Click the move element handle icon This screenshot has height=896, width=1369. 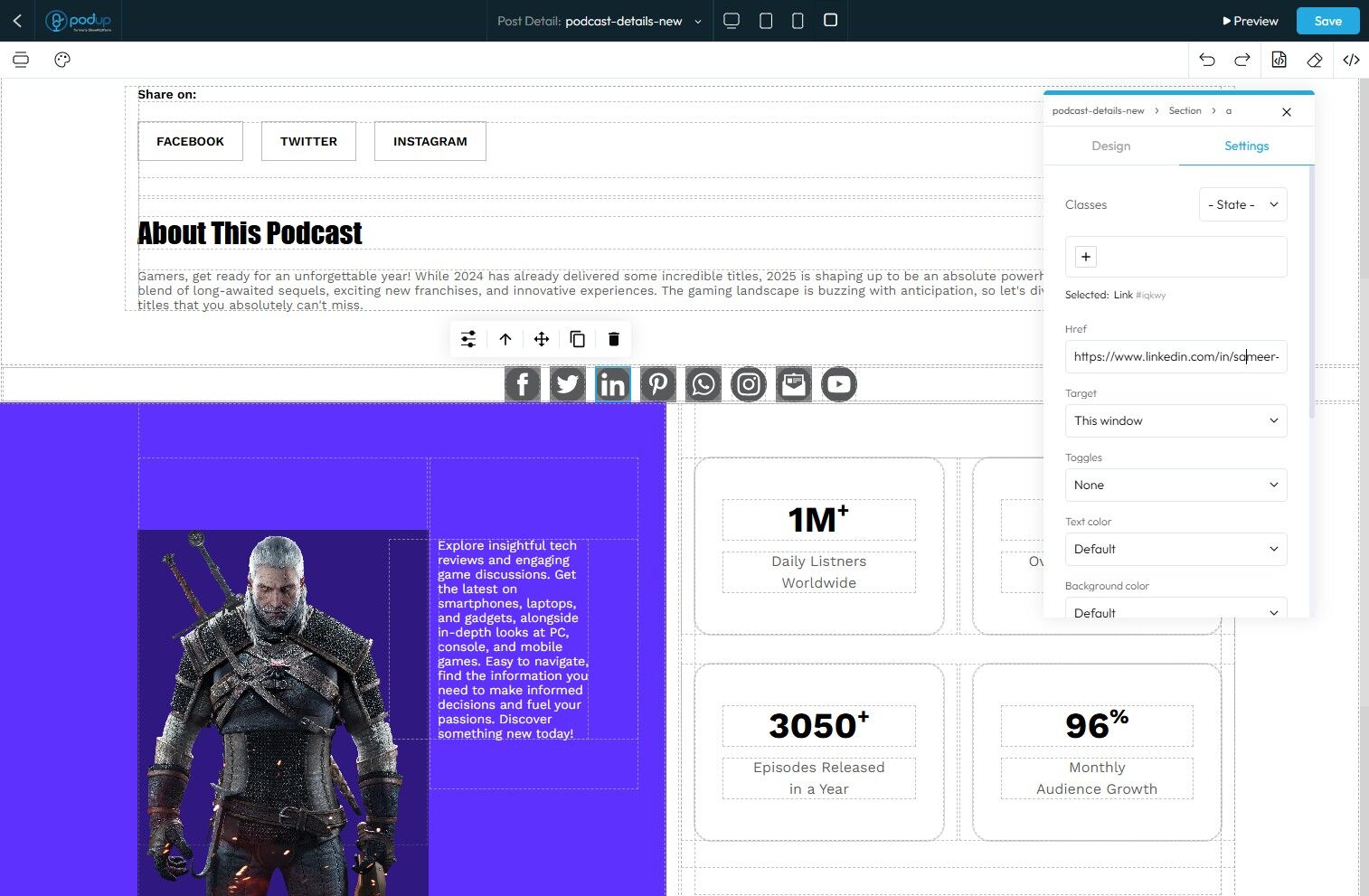click(x=542, y=339)
